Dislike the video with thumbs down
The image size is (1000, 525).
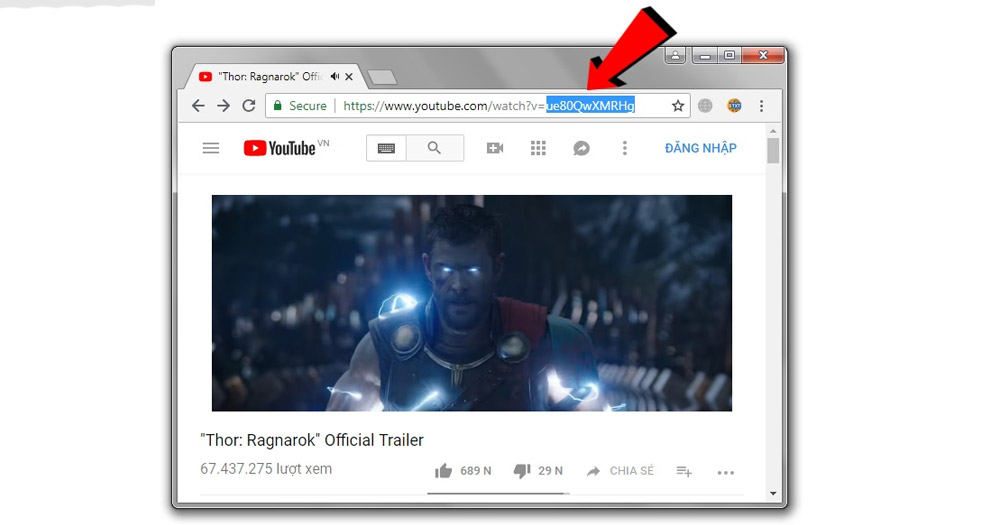521,471
